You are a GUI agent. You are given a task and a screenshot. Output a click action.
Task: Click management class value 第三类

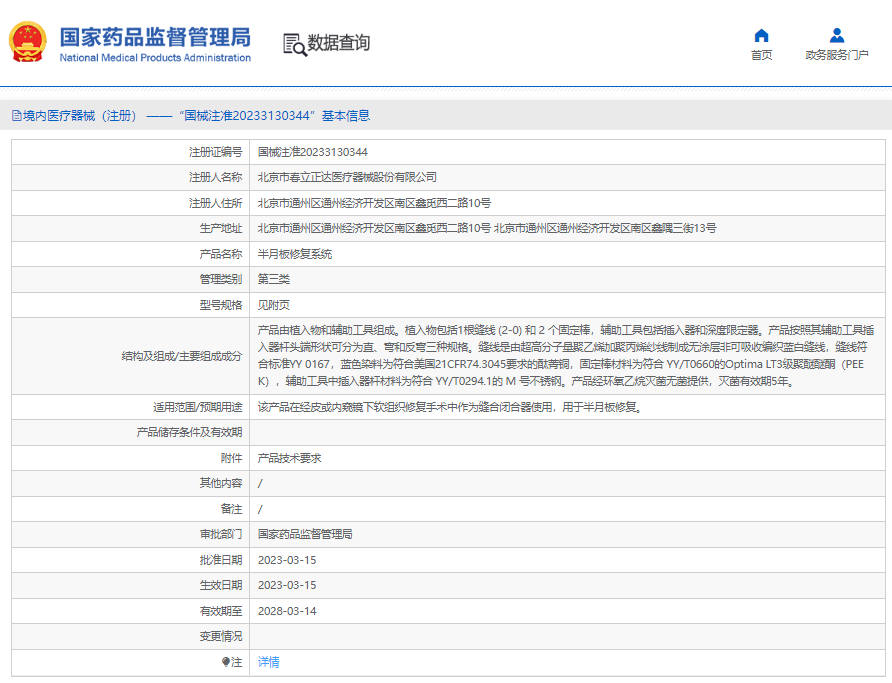274,279
